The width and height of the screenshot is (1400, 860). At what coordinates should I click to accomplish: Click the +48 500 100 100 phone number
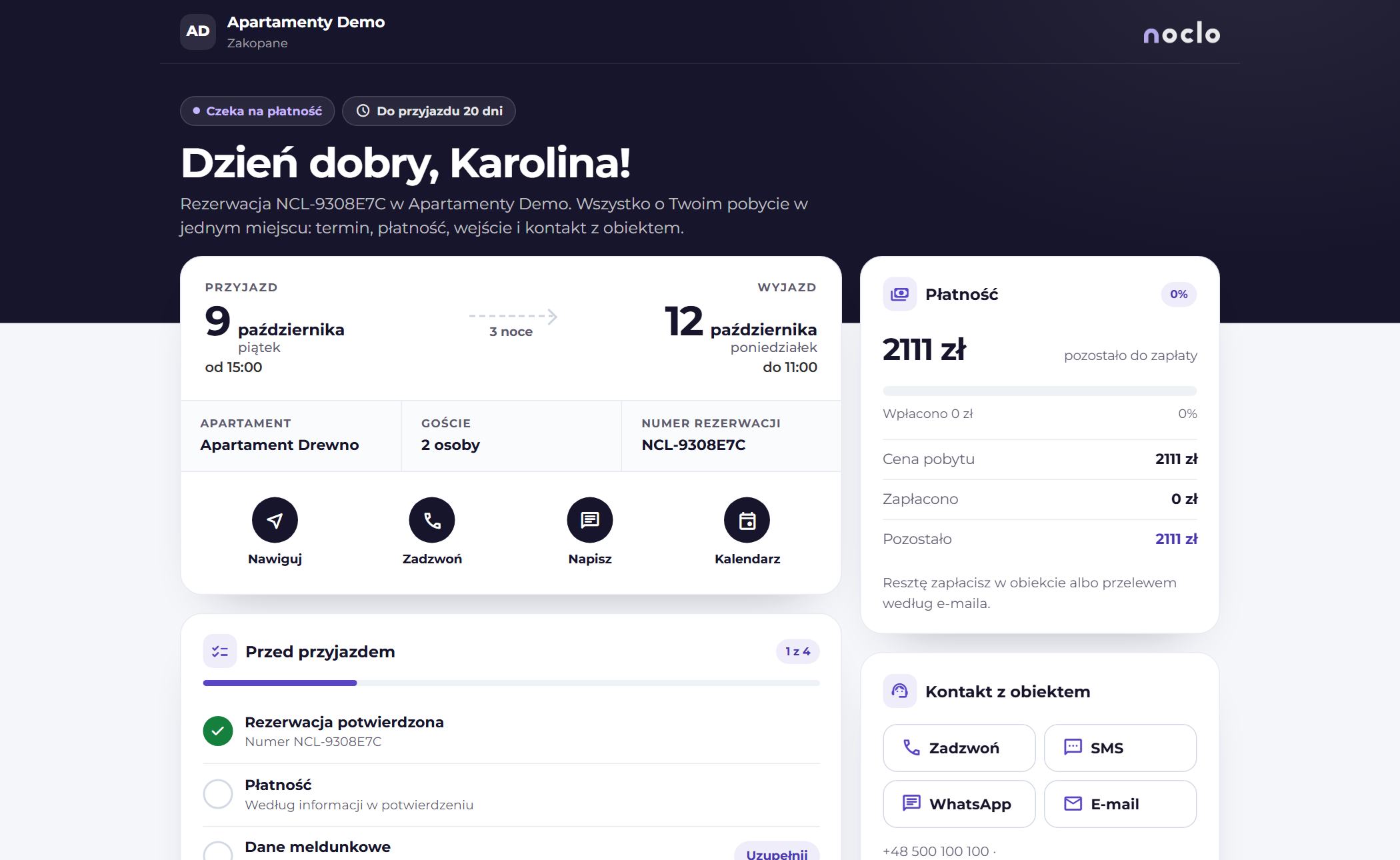[x=935, y=851]
